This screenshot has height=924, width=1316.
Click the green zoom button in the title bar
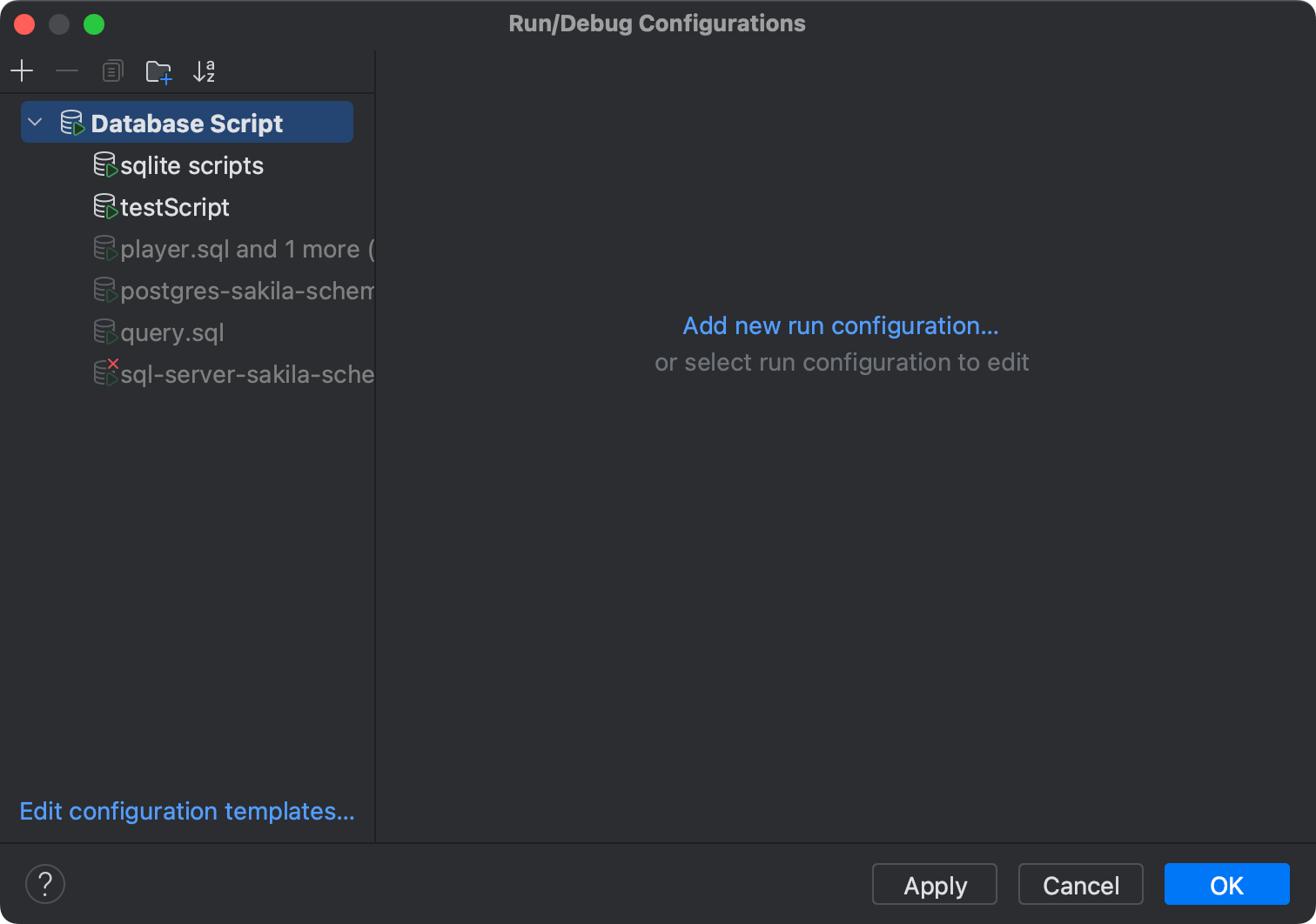click(x=94, y=23)
